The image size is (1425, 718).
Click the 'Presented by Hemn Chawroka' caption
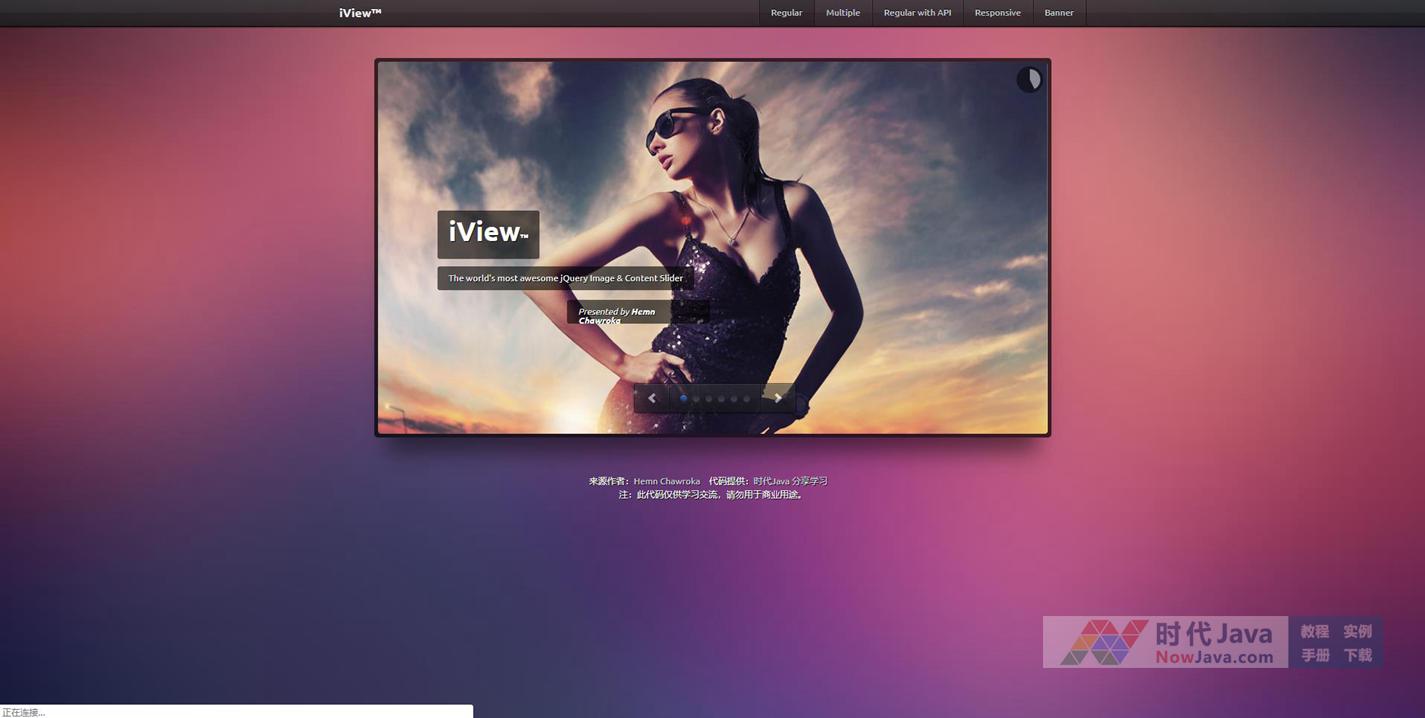click(x=617, y=315)
